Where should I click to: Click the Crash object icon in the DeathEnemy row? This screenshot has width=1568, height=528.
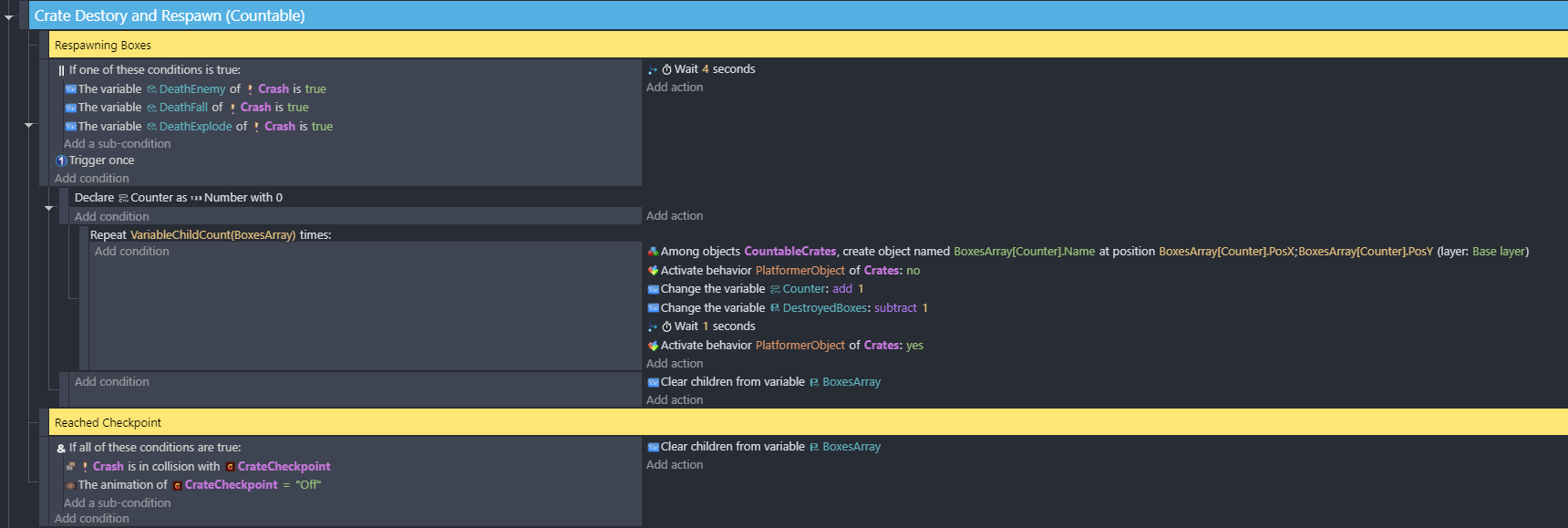(x=250, y=89)
